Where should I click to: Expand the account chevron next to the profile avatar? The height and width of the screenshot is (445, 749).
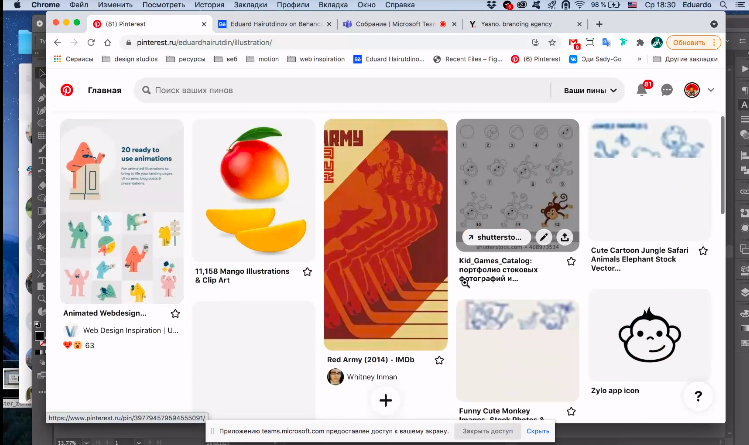coord(711,90)
